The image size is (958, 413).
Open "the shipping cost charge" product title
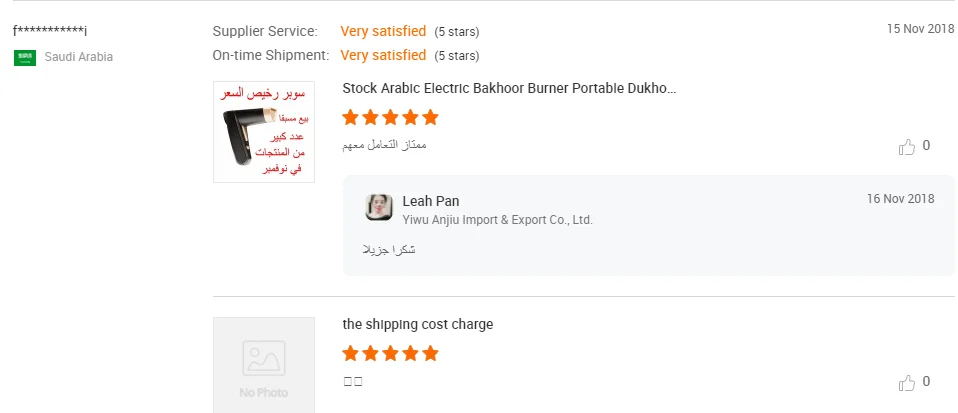(x=417, y=324)
